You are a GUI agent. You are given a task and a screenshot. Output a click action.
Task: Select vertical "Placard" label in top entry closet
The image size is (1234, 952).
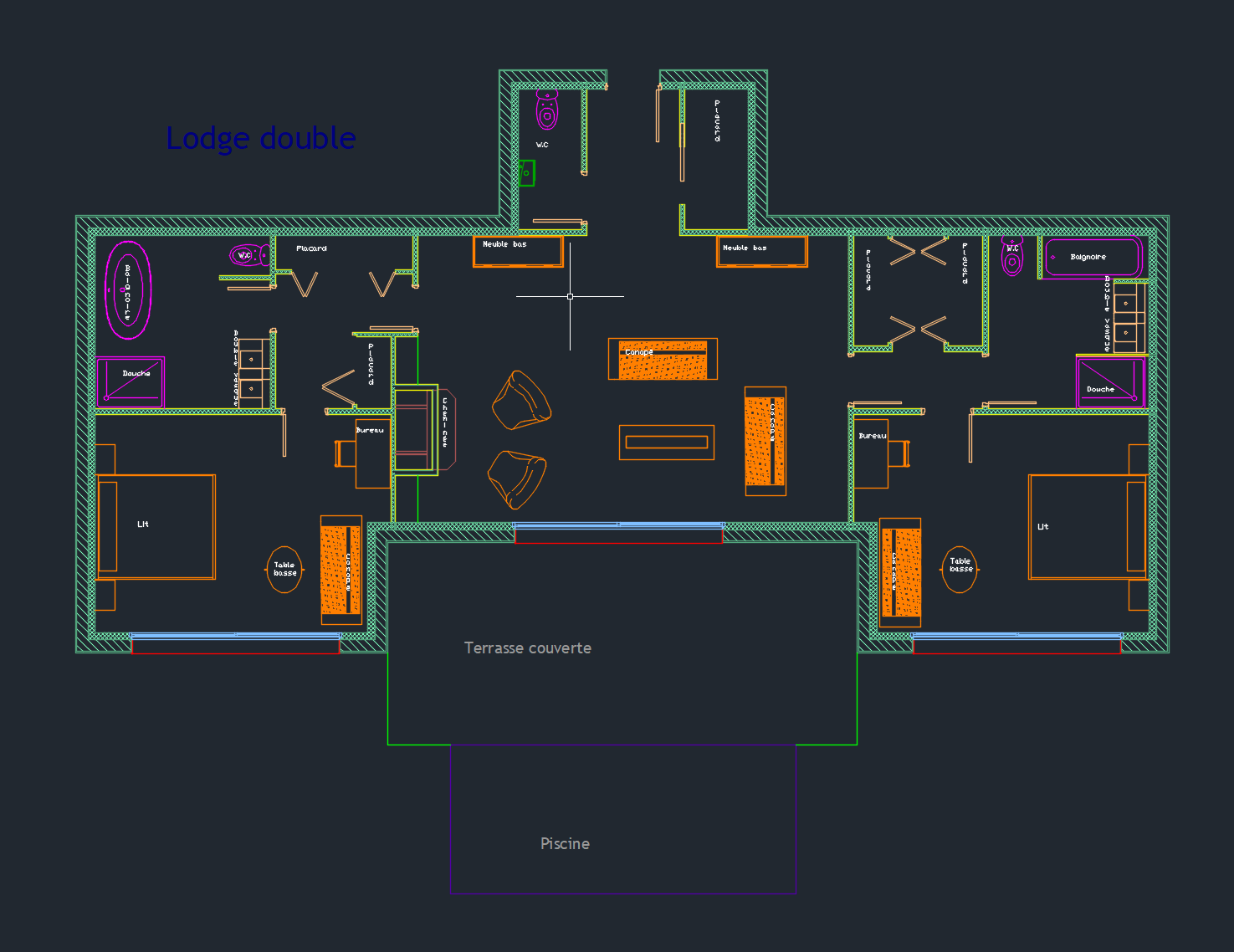click(717, 121)
